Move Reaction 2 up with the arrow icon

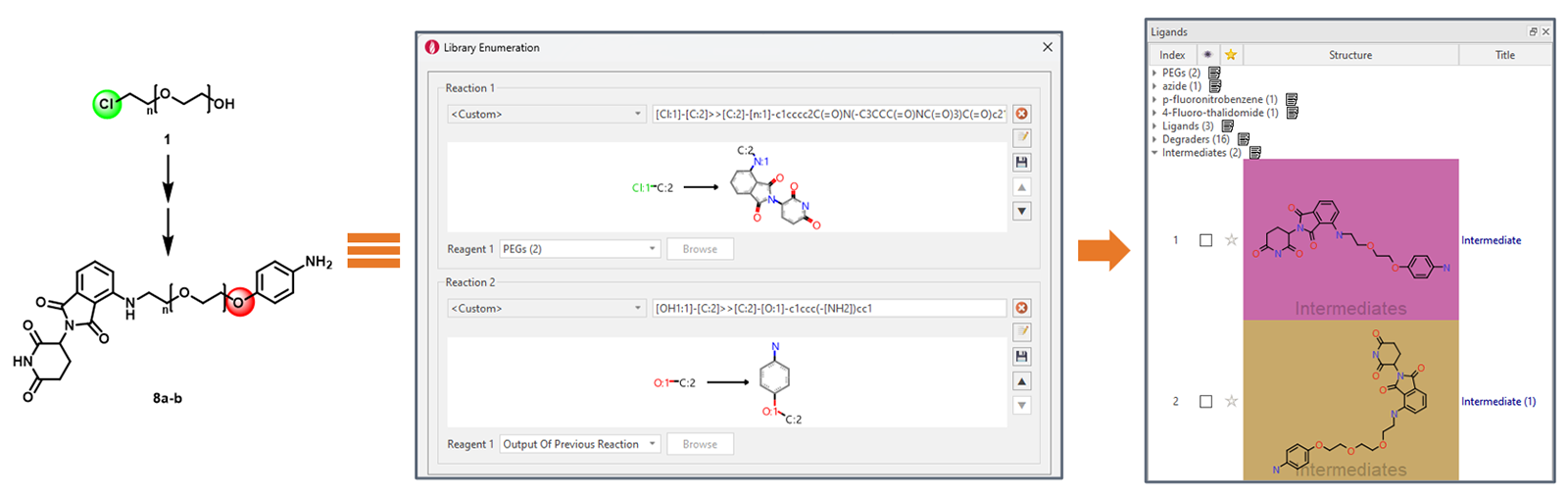1021,381
